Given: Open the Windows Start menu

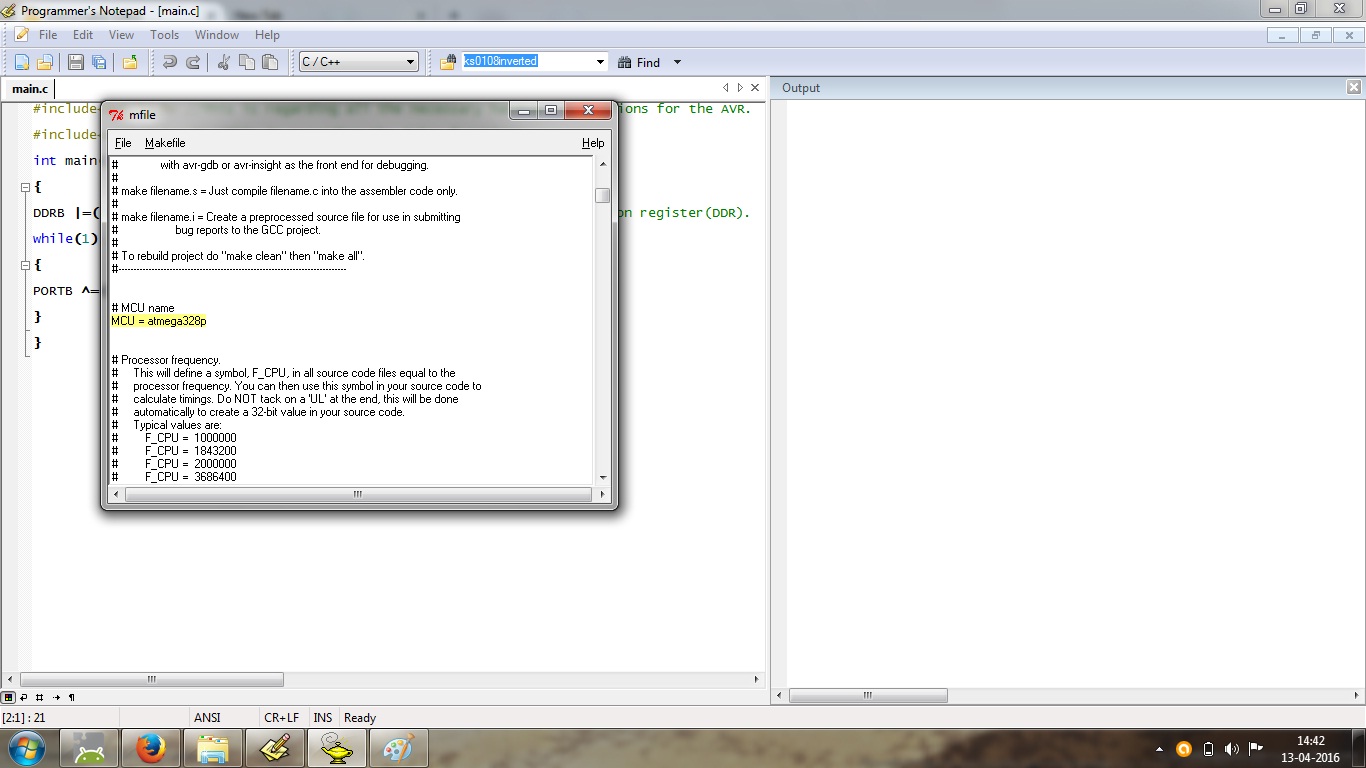Looking at the screenshot, I should pyautogui.click(x=27, y=748).
